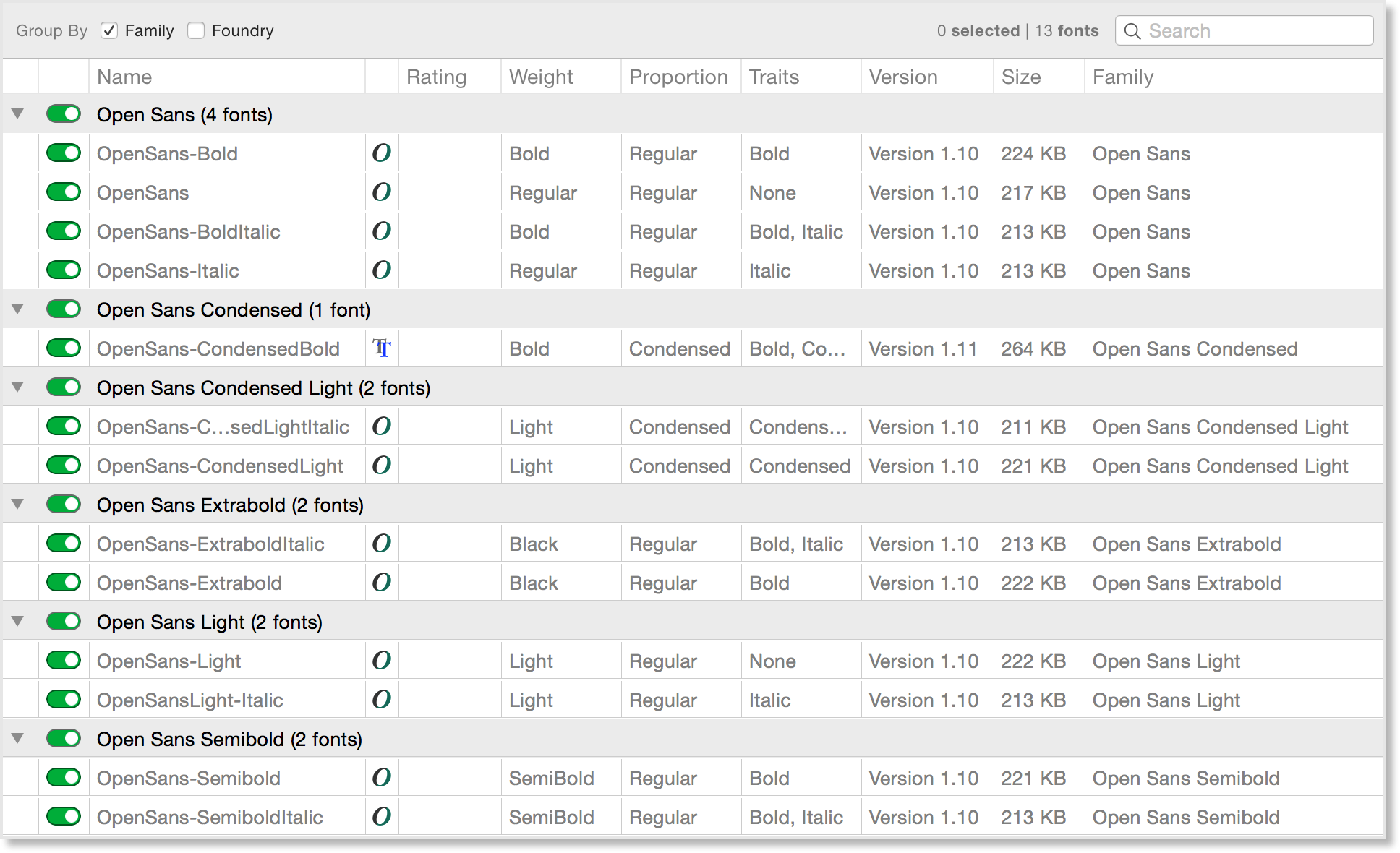Viewport: 1400px width, 853px height.
Task: Select the Open Sans Light (2 fonts) row
Action: click(693, 621)
